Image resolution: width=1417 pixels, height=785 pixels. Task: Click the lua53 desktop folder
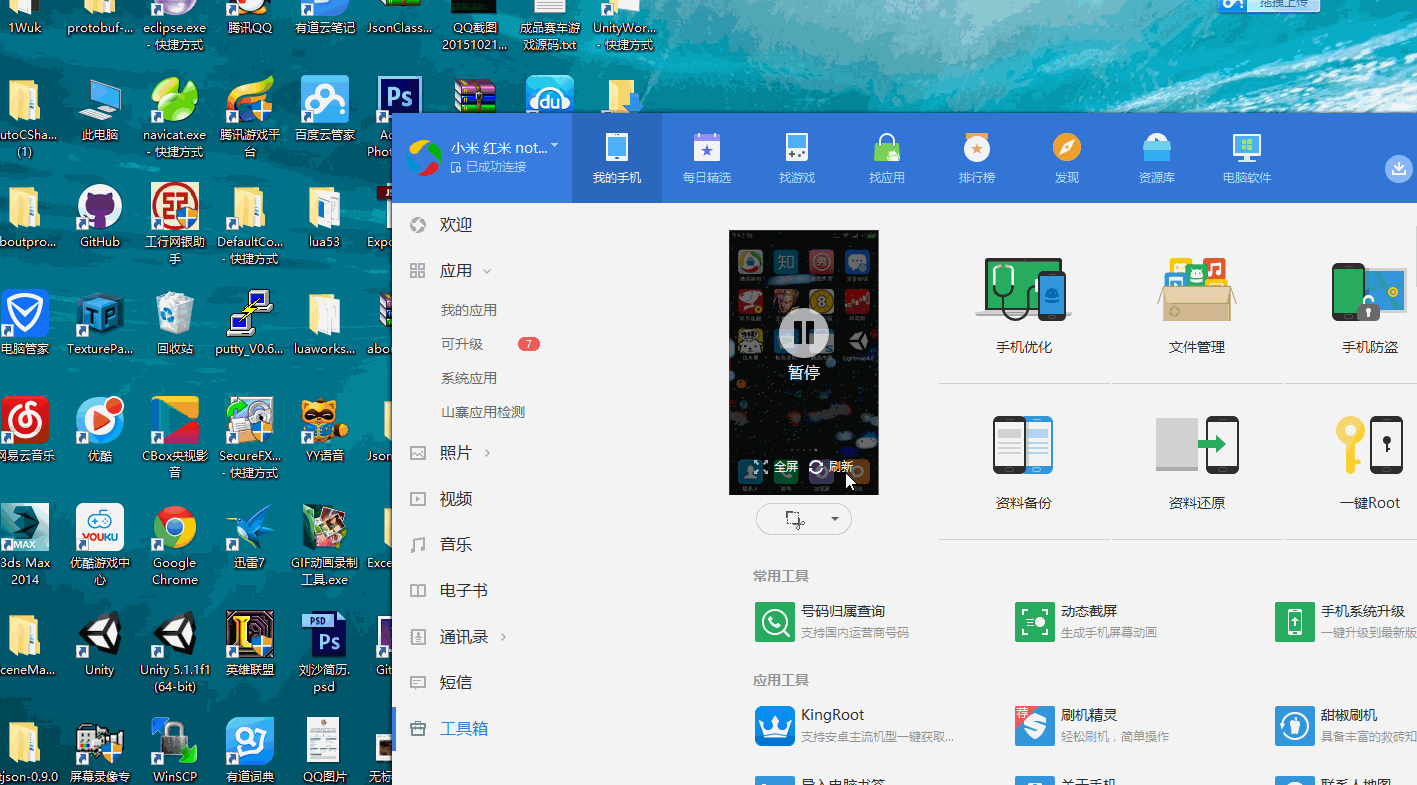click(325, 216)
